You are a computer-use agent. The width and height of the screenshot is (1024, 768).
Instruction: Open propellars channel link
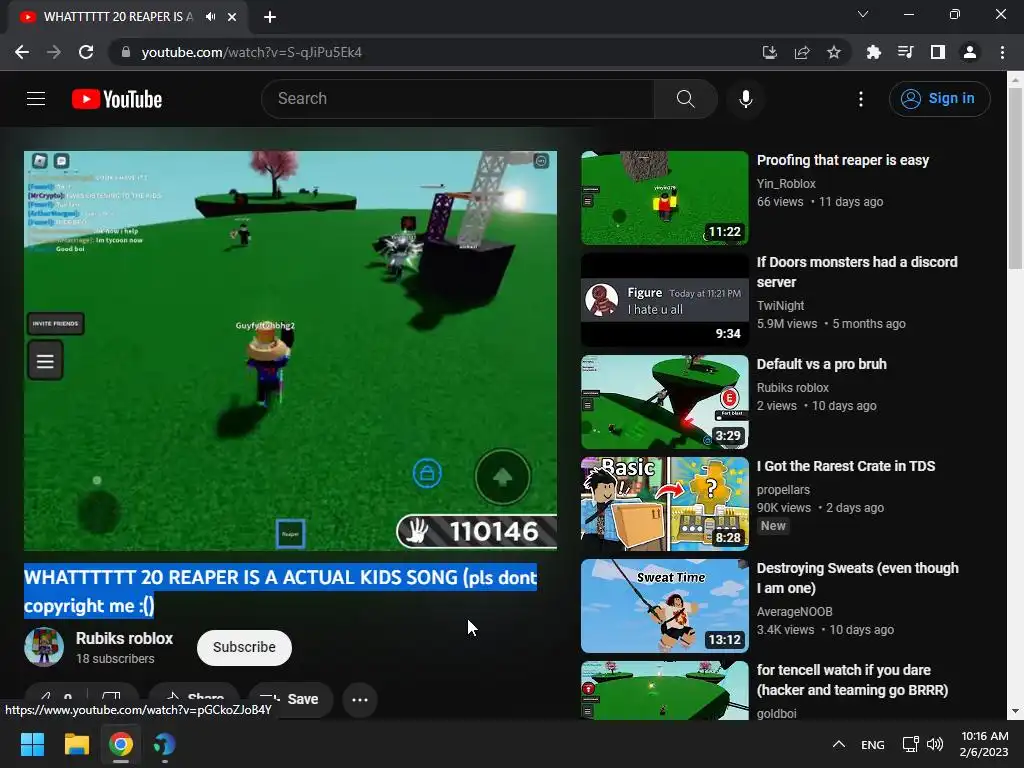coord(783,489)
